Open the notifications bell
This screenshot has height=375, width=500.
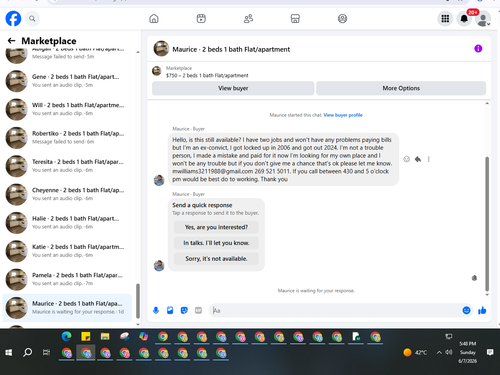[x=464, y=19]
